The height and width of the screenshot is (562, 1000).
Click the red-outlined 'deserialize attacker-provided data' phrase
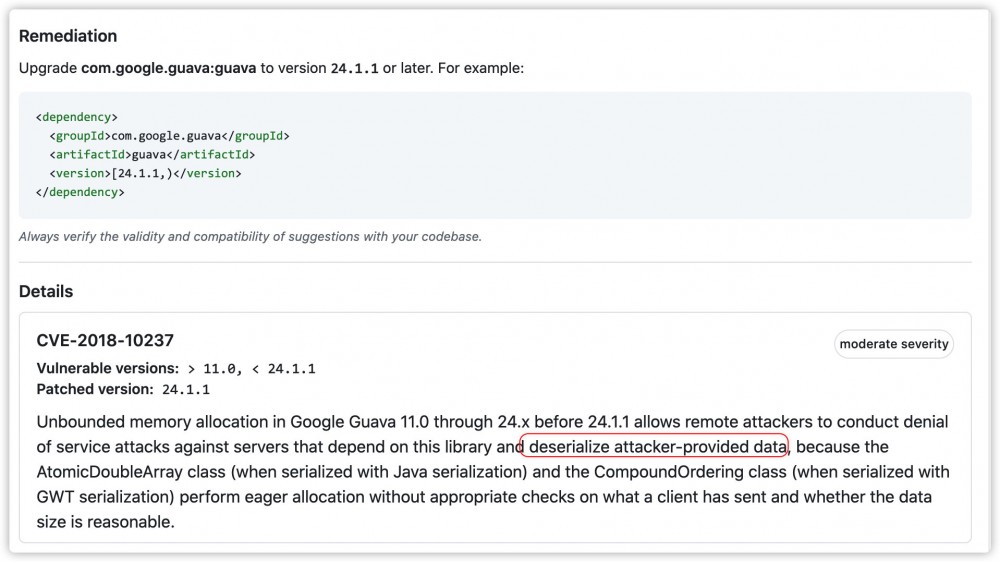click(x=655, y=446)
